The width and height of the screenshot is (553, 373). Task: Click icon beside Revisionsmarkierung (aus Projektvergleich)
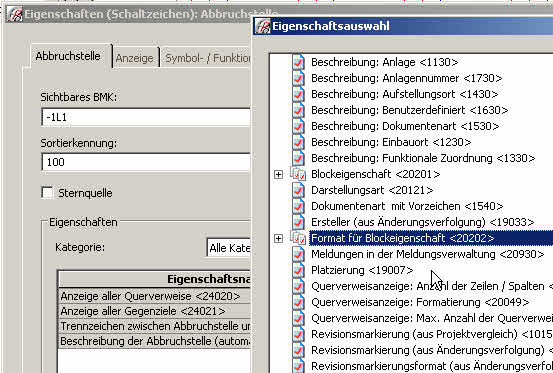click(x=298, y=334)
